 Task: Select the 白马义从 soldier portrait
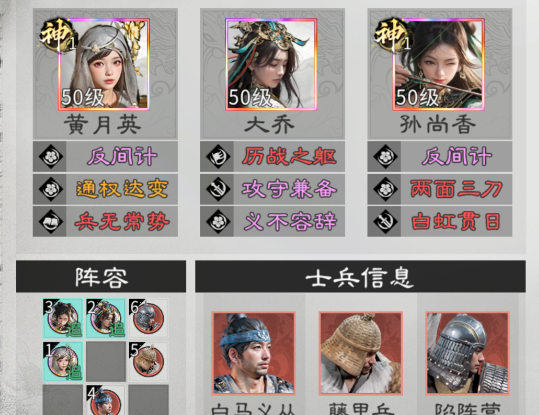253,353
